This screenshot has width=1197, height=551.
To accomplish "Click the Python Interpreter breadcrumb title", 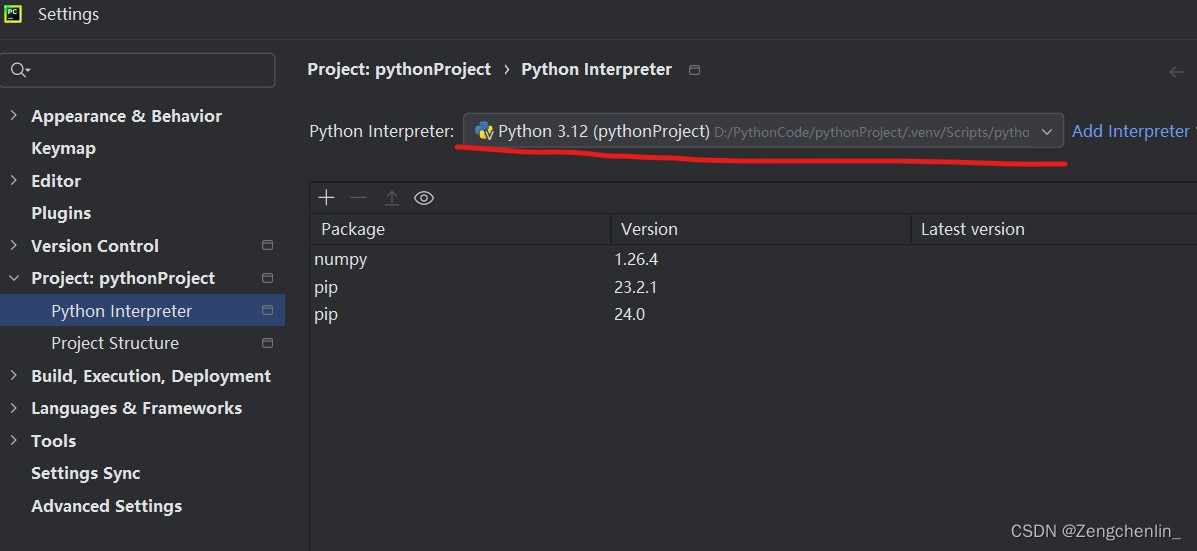I will click(596, 69).
